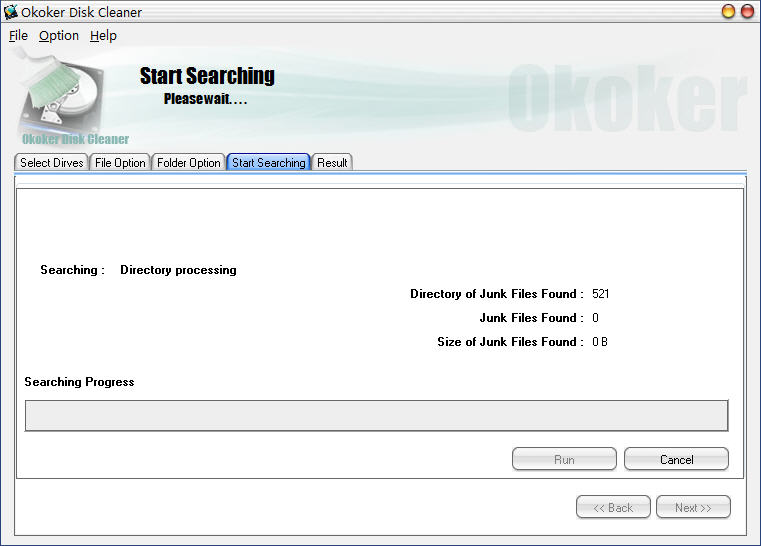This screenshot has width=761, height=546.
Task: Click the 'Searching :' label
Action: (x=72, y=270)
